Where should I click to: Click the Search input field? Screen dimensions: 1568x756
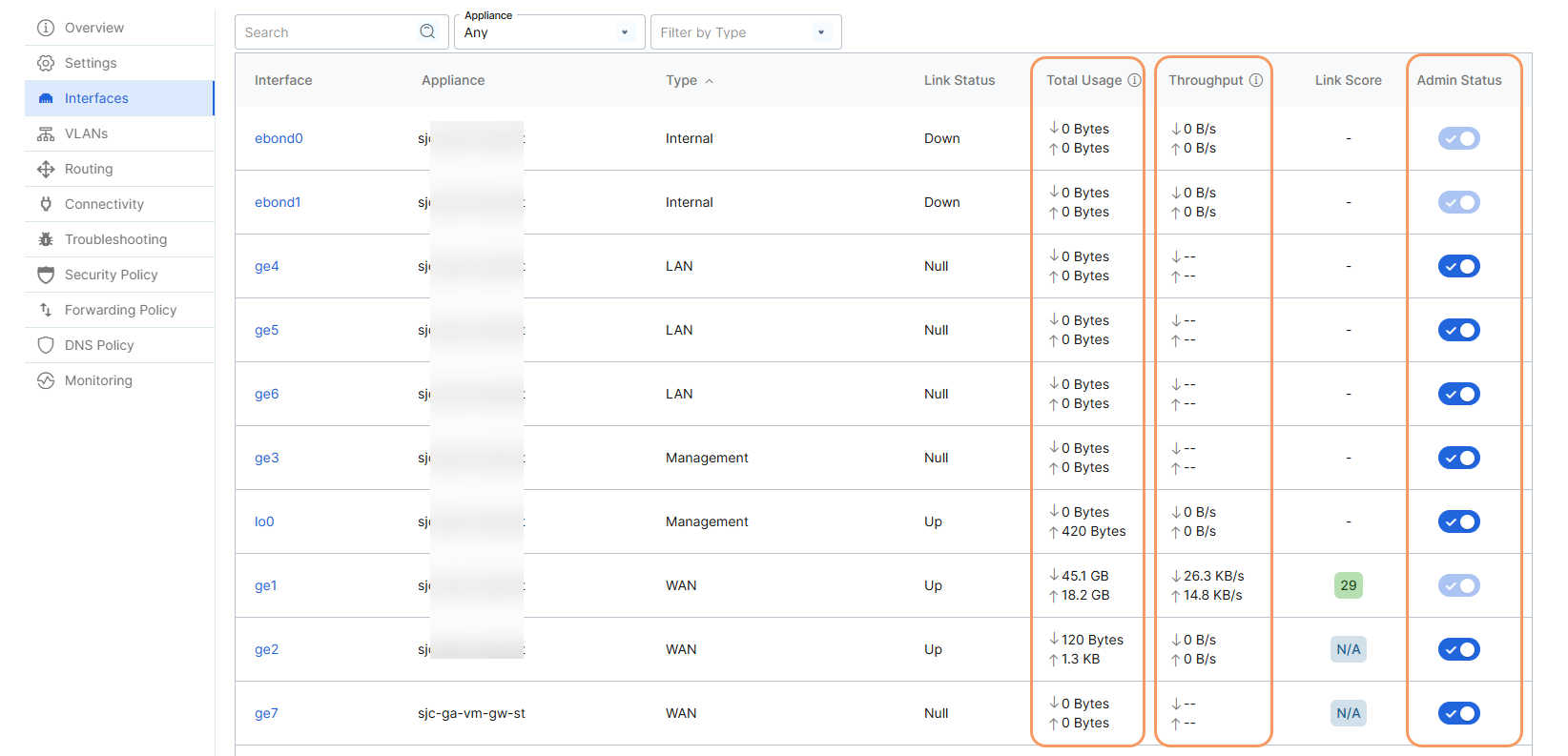341,32
